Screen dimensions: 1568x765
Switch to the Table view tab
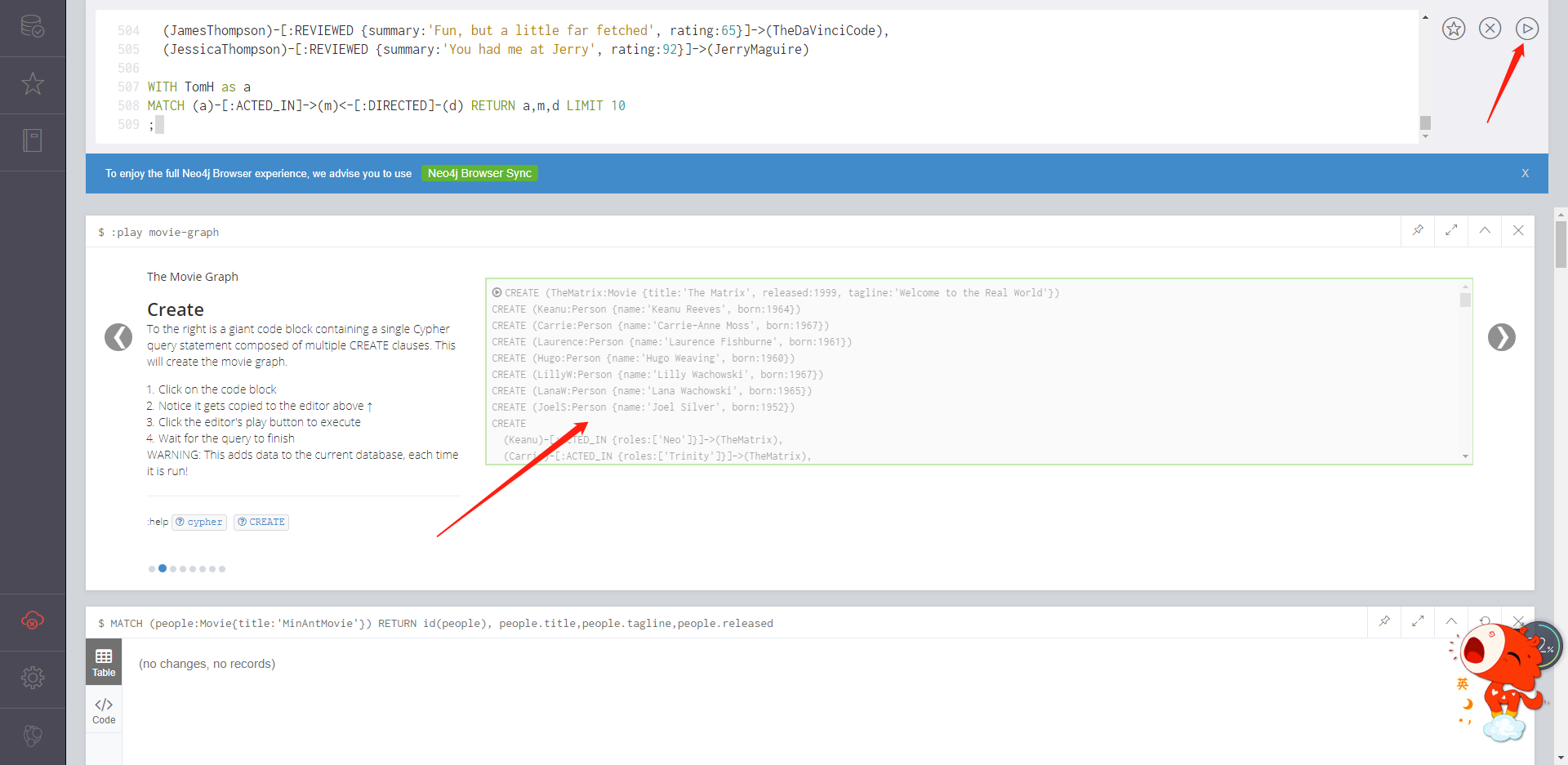(x=103, y=661)
